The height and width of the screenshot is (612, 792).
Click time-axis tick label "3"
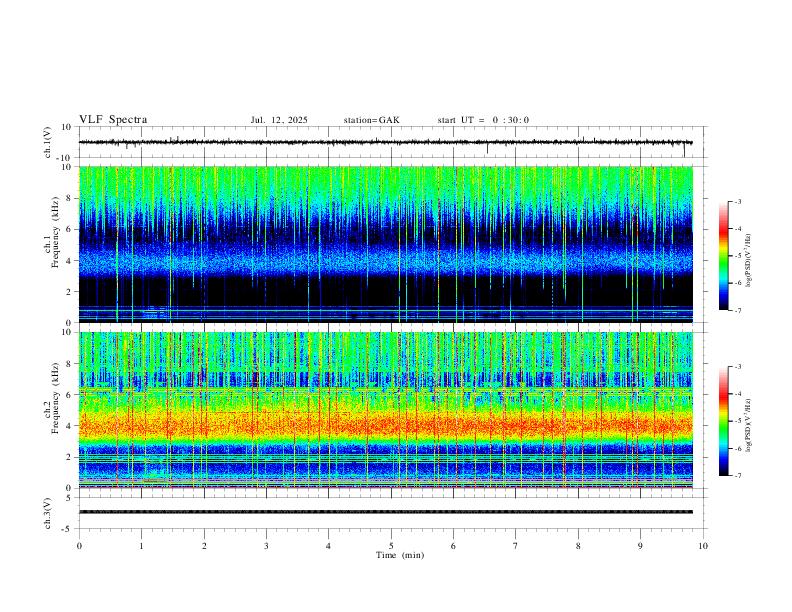tap(266, 546)
